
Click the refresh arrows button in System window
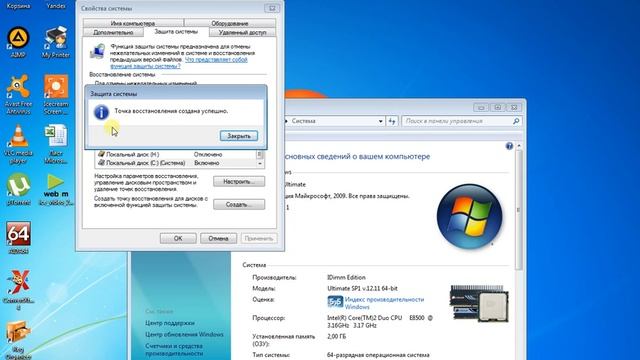(392, 121)
